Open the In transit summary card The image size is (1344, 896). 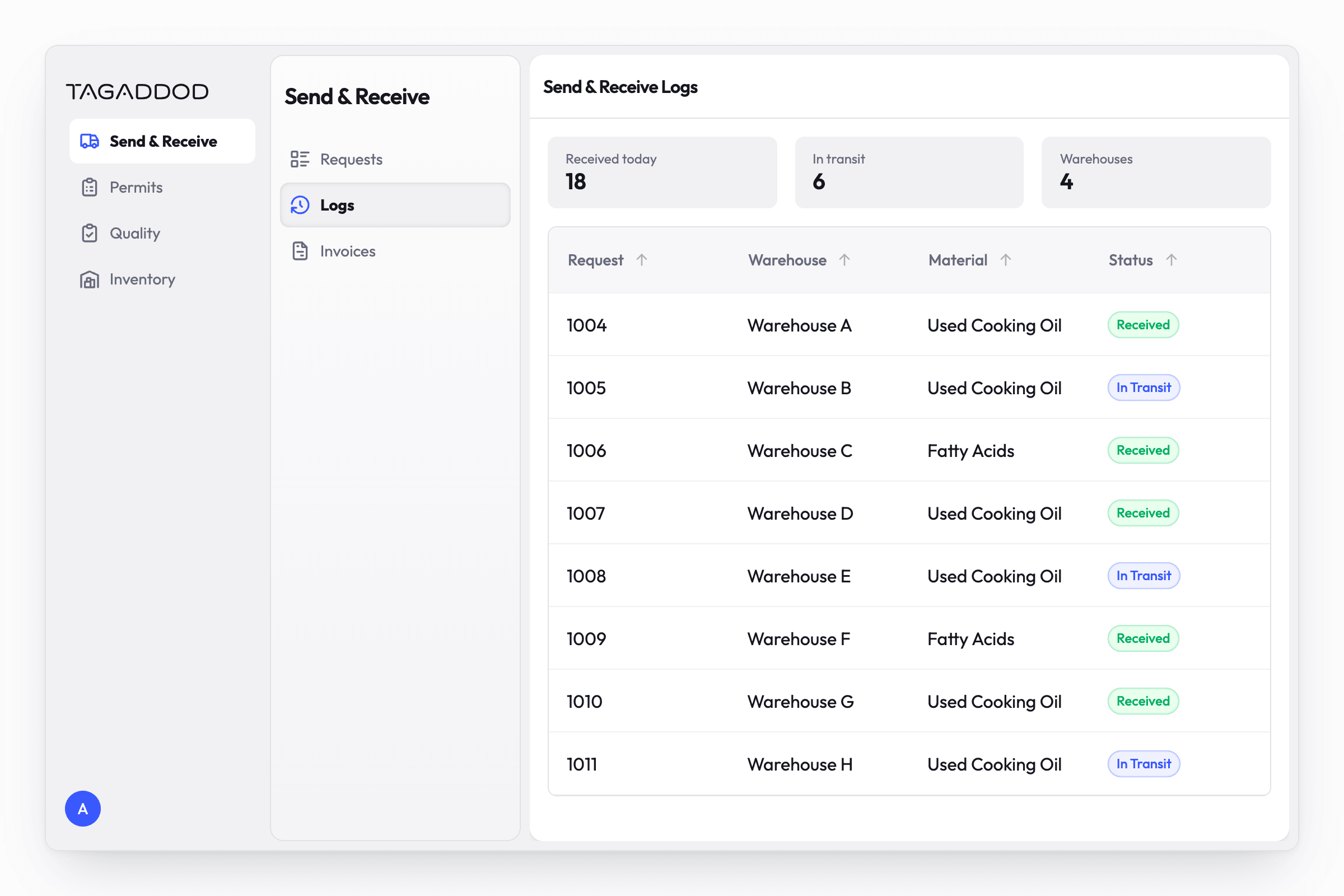[909, 172]
